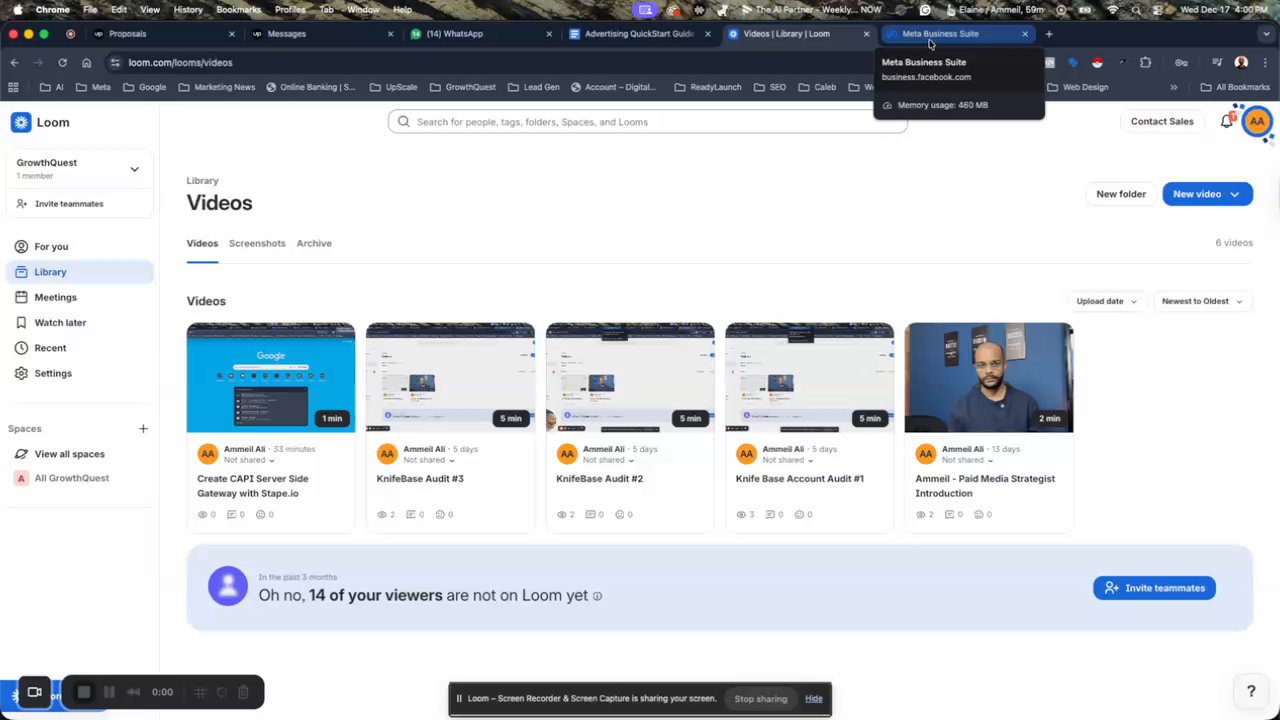The height and width of the screenshot is (720, 1280).
Task: Open the Wi-Fi status menu
Action: 1113,10
